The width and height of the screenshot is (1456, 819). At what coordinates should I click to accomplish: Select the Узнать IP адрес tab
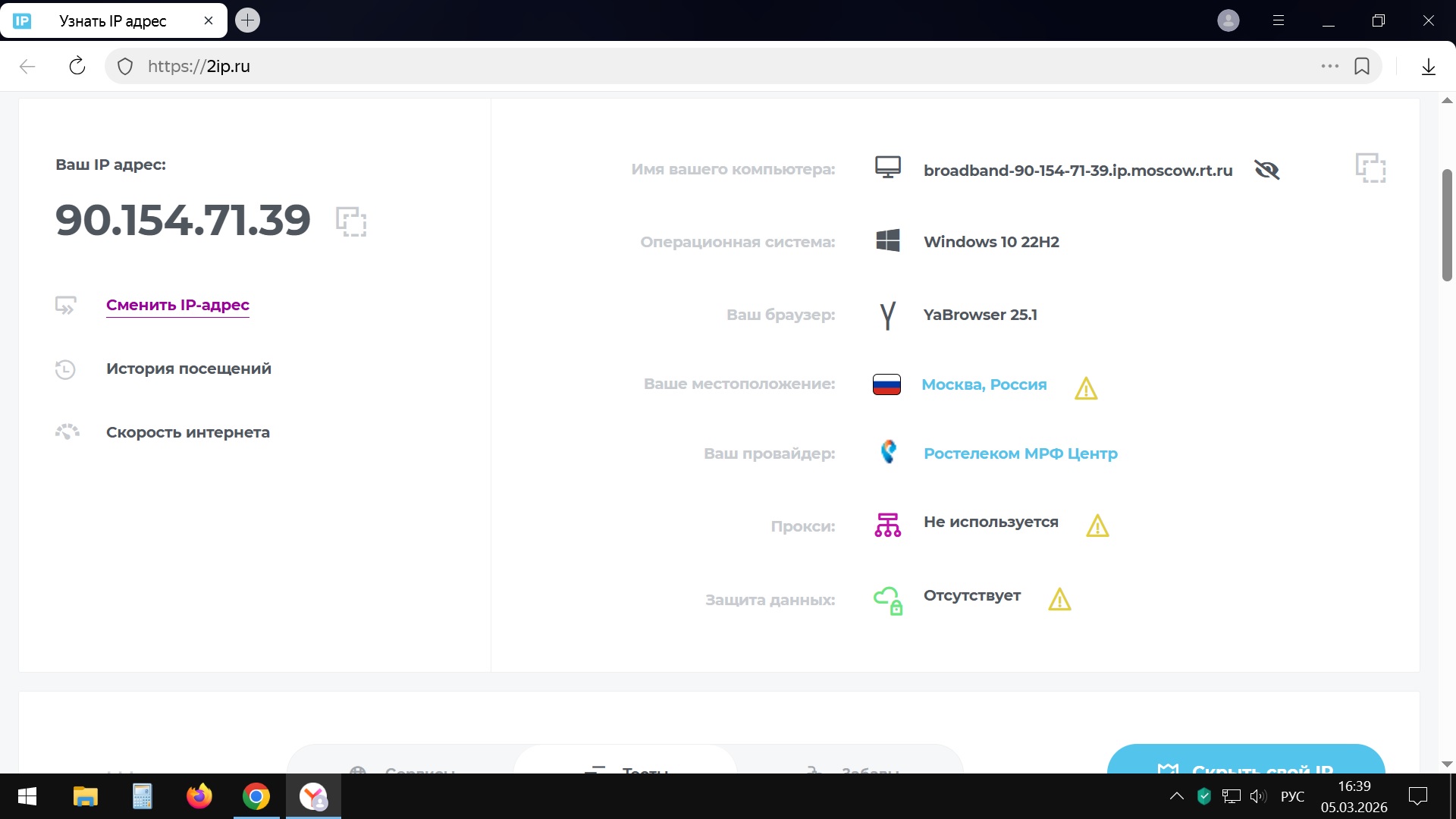pyautogui.click(x=112, y=20)
